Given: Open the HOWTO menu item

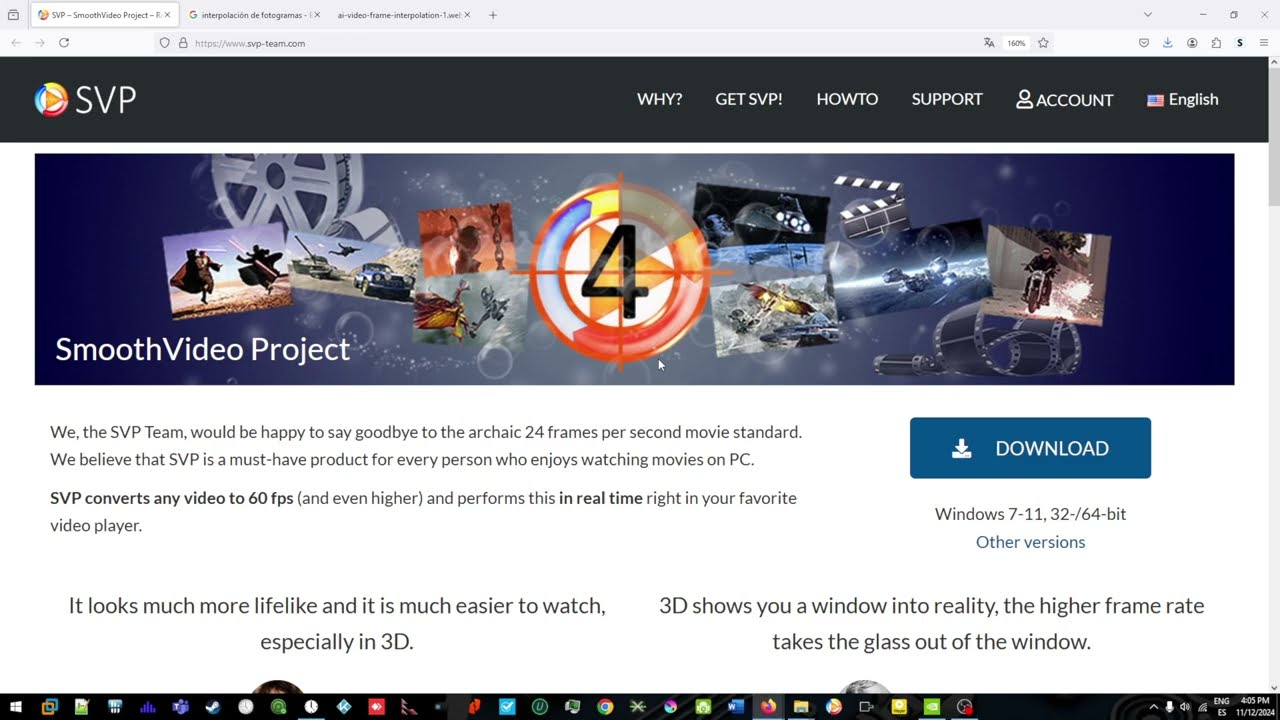Looking at the screenshot, I should coord(847,99).
